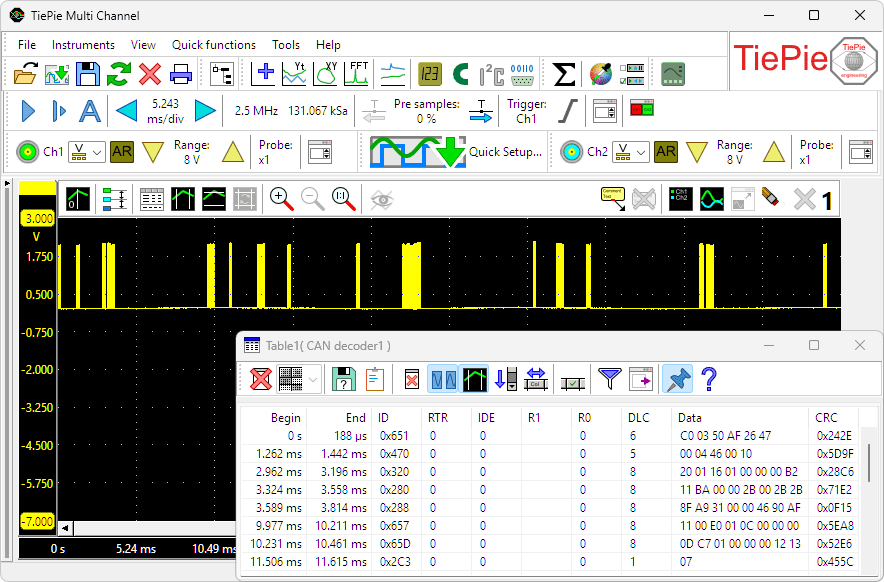The height and width of the screenshot is (582, 884).
Task: Toggle Ch2 auto ranging AR button
Action: click(666, 152)
